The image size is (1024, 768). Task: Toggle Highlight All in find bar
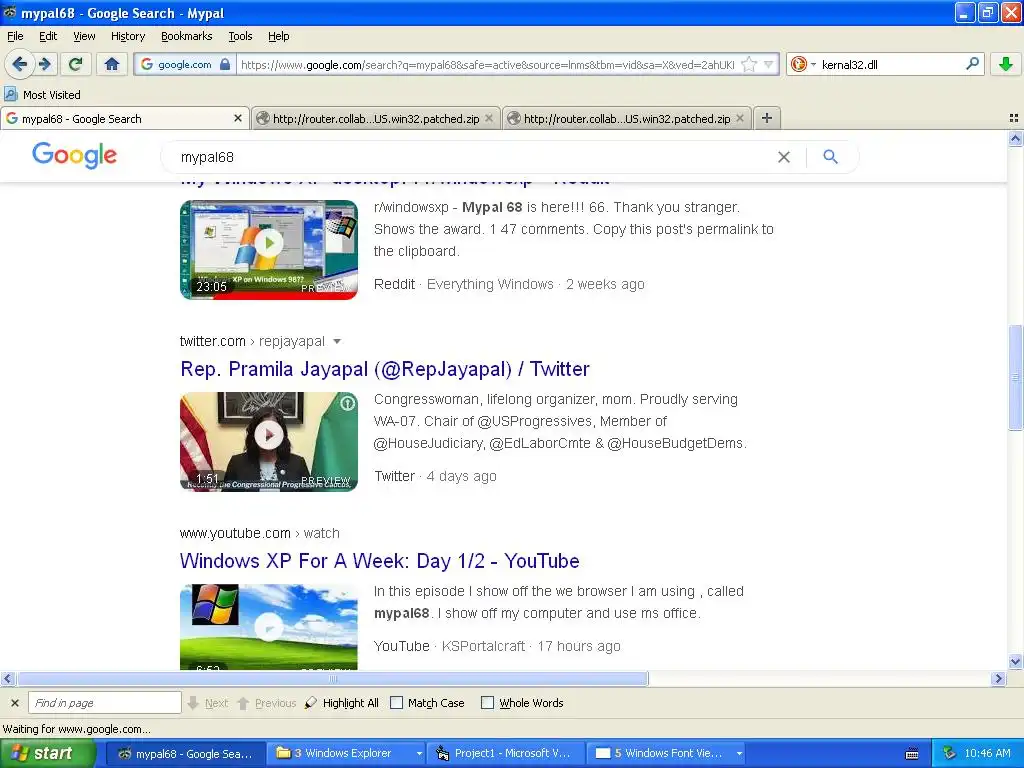click(x=342, y=703)
